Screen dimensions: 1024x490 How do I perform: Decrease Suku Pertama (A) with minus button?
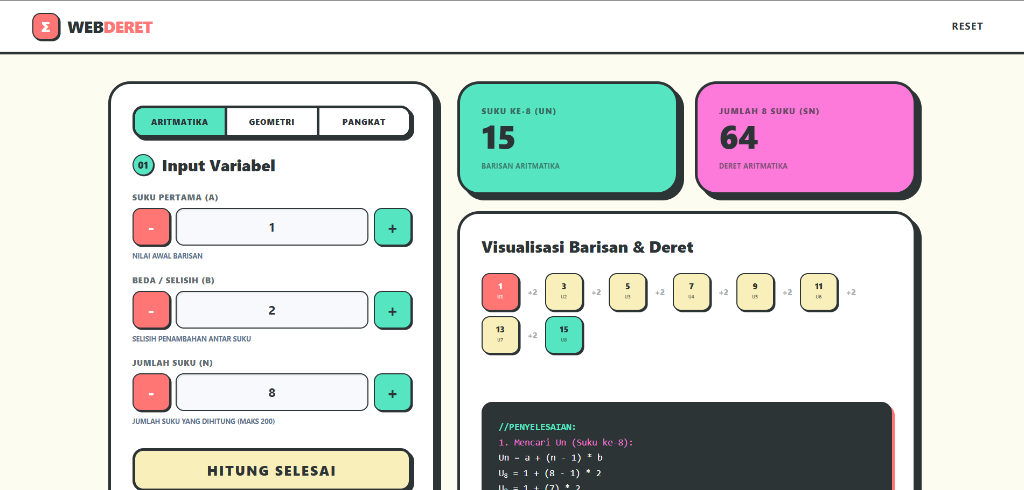tap(152, 227)
